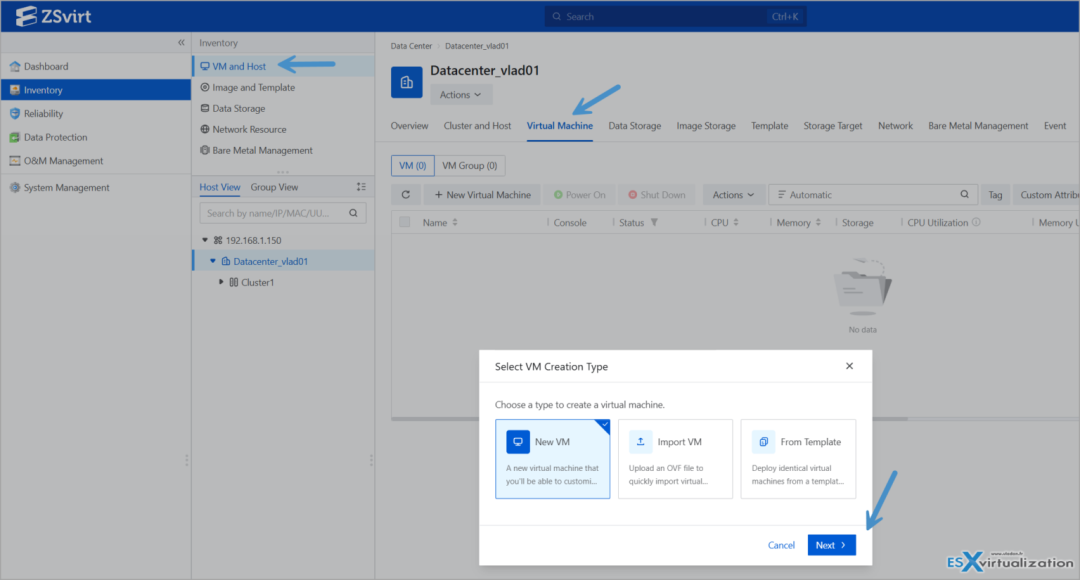
Task: Click the System Management gear icon
Action: [x=14, y=187]
